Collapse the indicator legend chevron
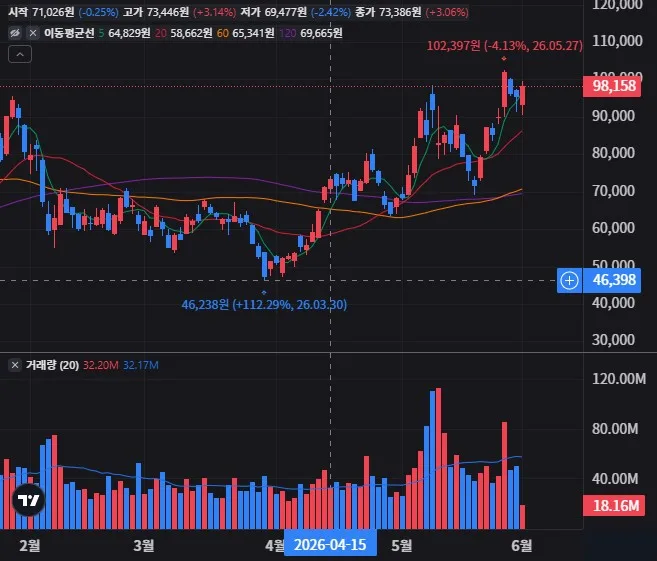The image size is (657, 561). tap(20, 54)
